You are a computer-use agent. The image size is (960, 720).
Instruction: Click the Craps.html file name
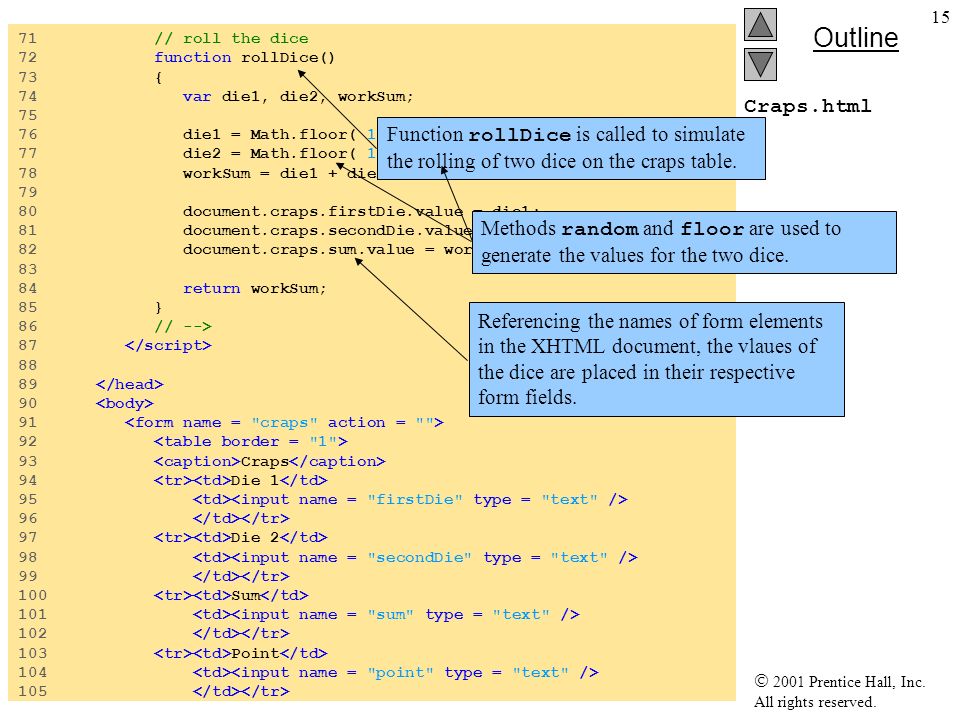pos(807,106)
